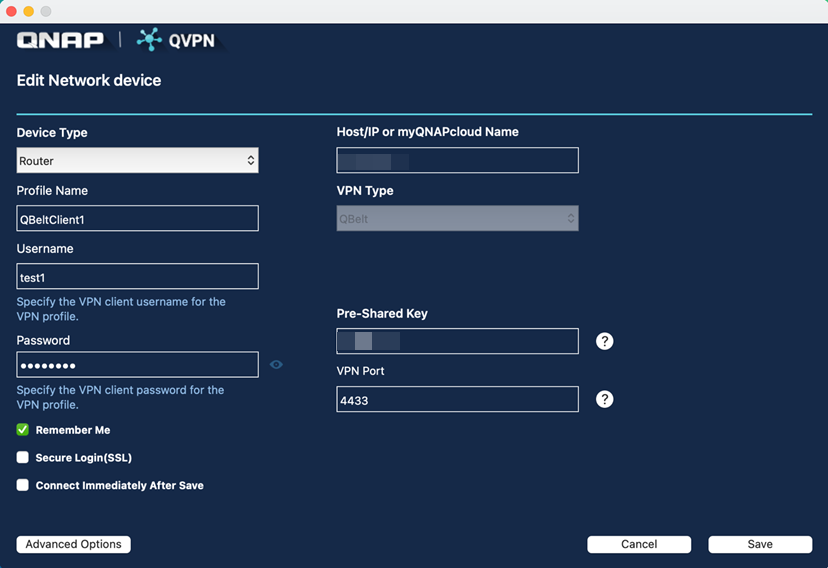Click the Edit Network device heading
This screenshot has height=568, width=828.
pos(89,80)
